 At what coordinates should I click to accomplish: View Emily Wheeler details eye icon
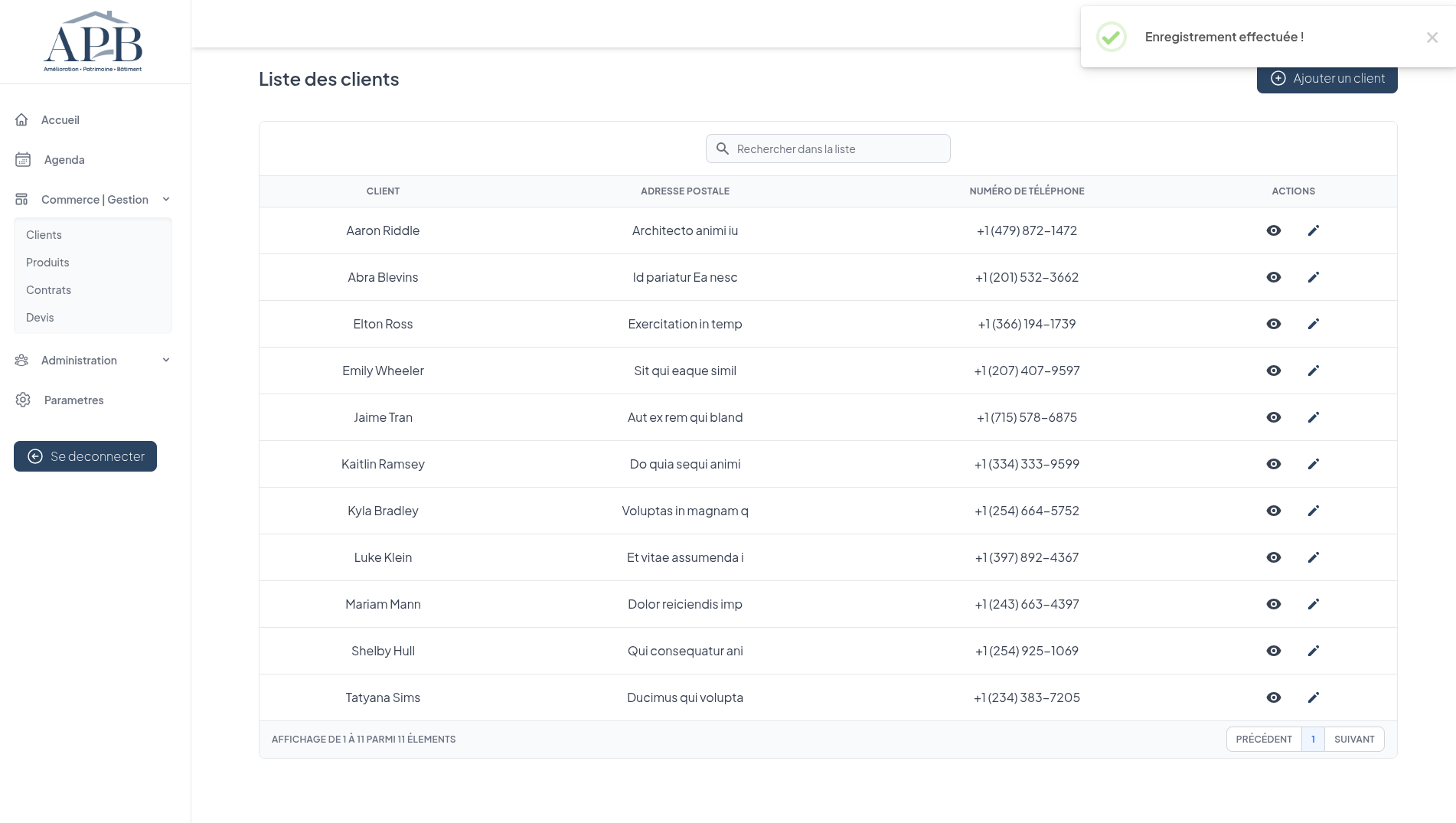pyautogui.click(x=1274, y=371)
